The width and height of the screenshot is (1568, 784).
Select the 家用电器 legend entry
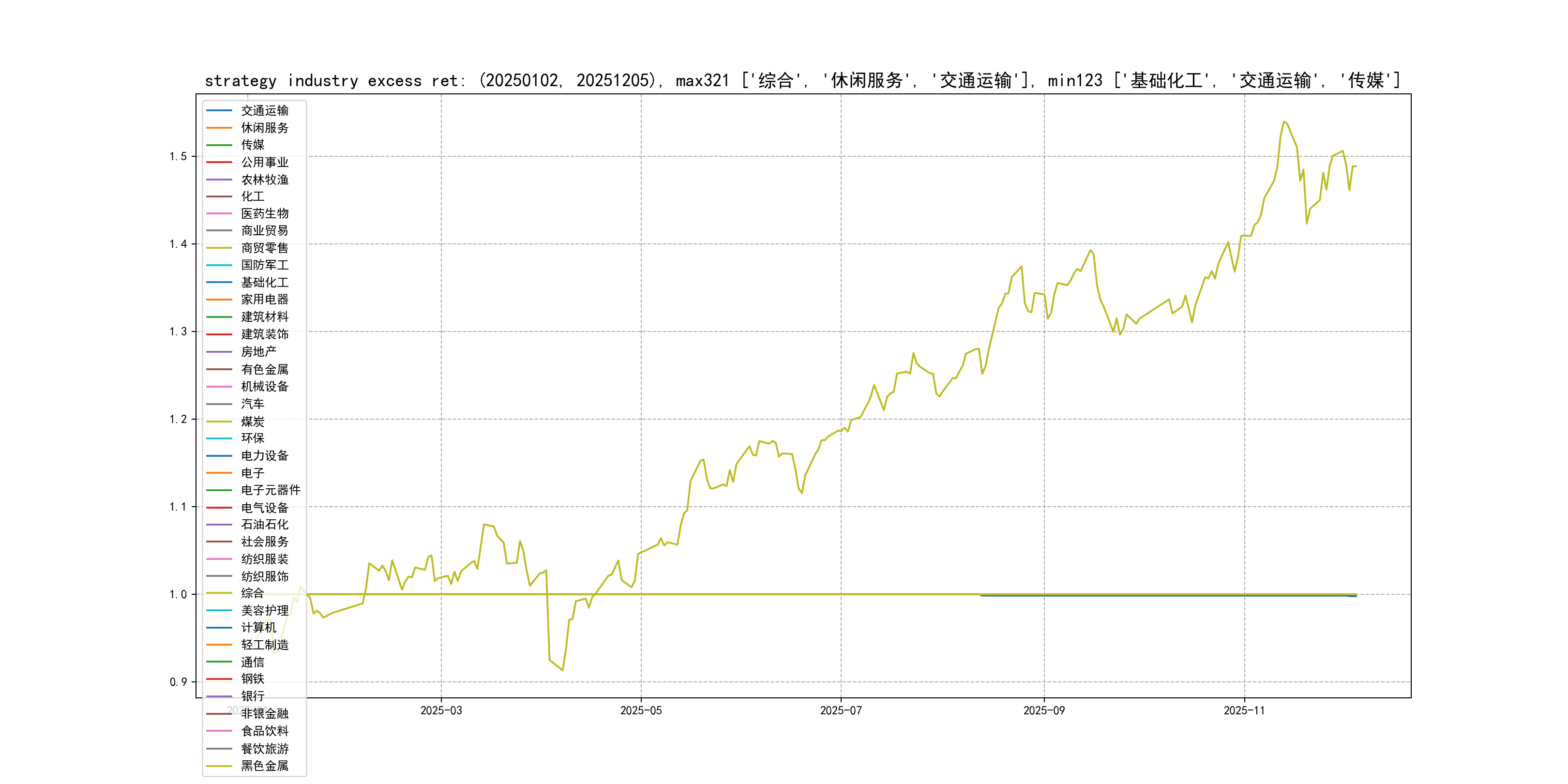point(264,300)
